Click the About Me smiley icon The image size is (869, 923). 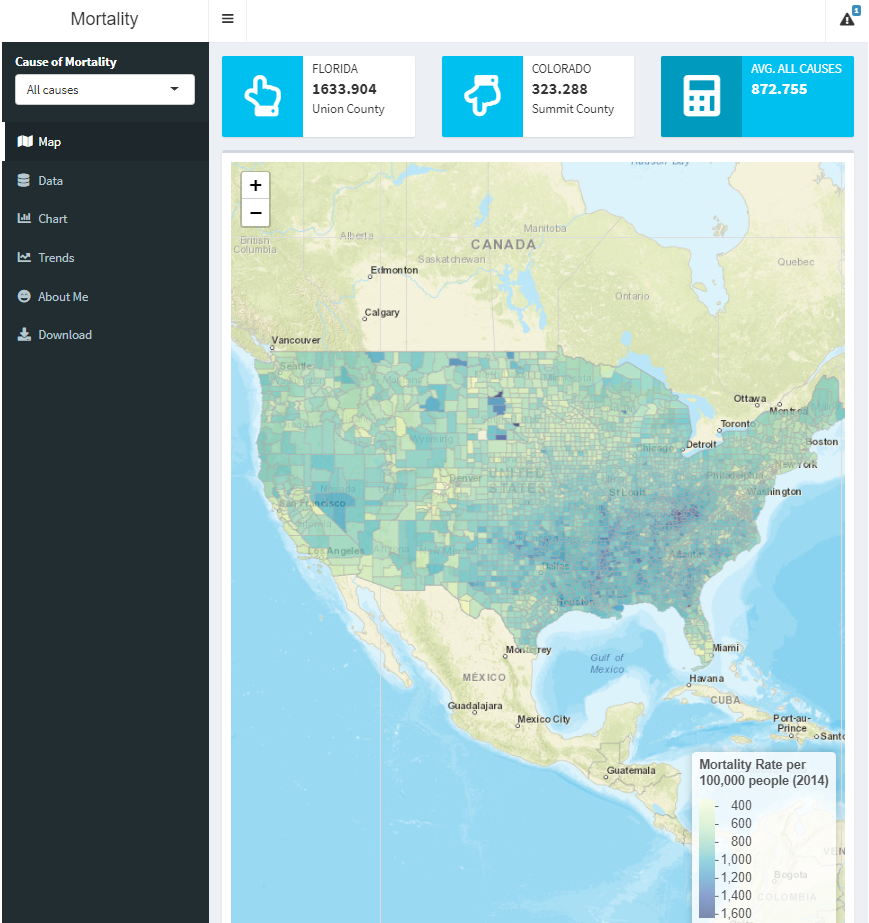pyautogui.click(x=24, y=297)
